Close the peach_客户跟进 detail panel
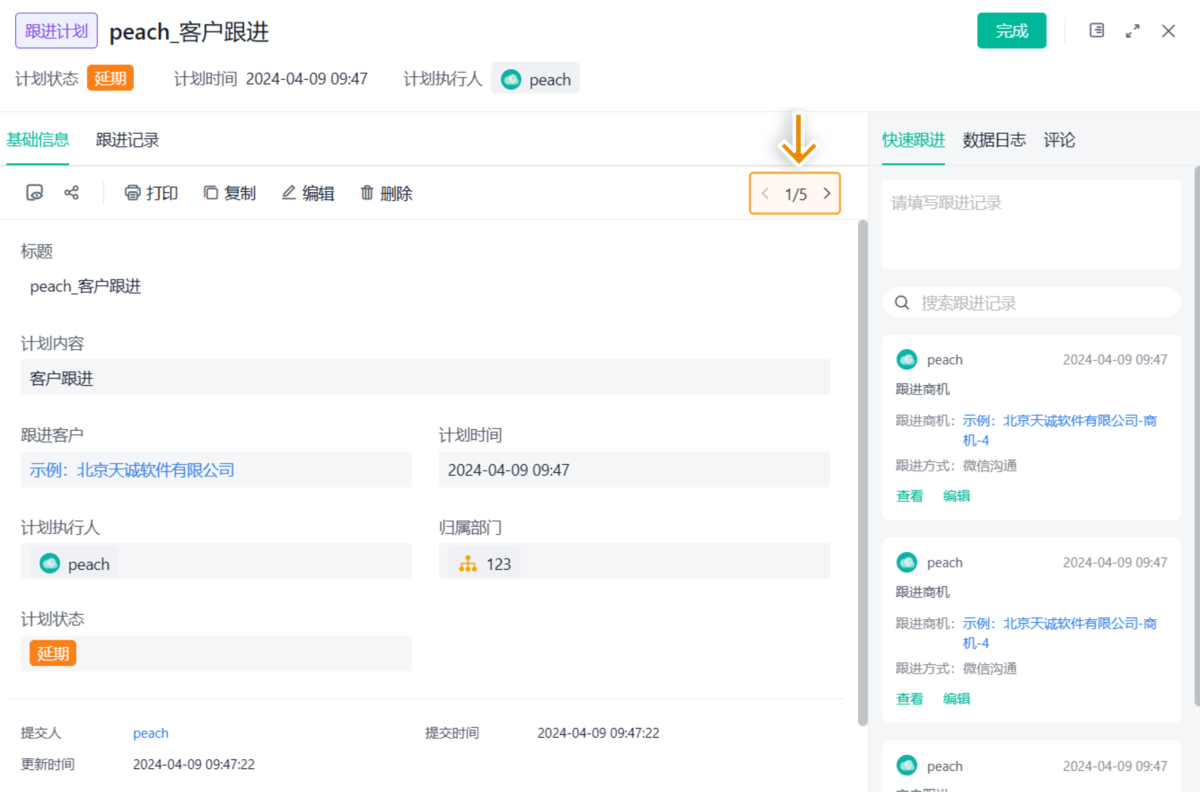The width and height of the screenshot is (1200, 792). pyautogui.click(x=1168, y=31)
